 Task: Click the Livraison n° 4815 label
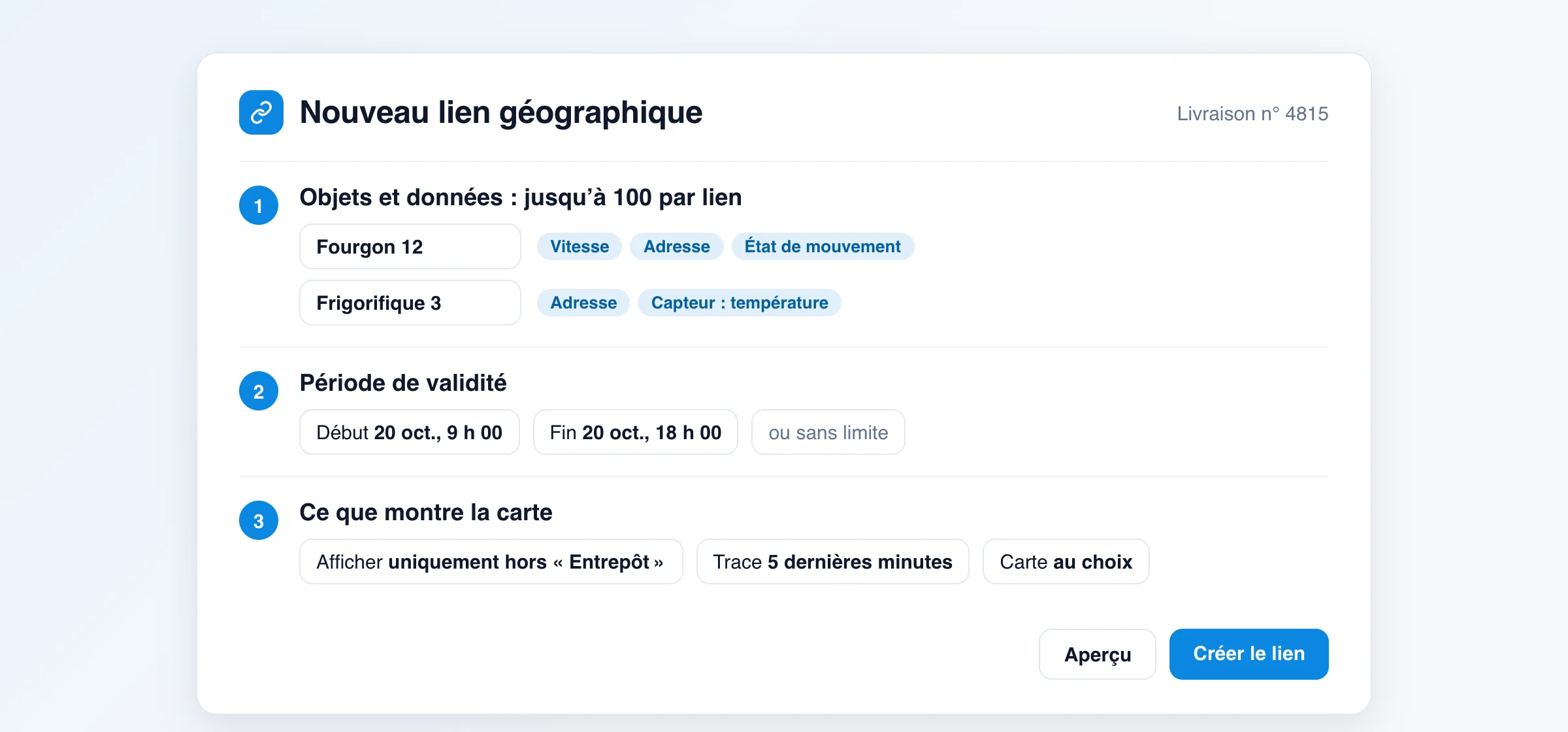(1252, 114)
